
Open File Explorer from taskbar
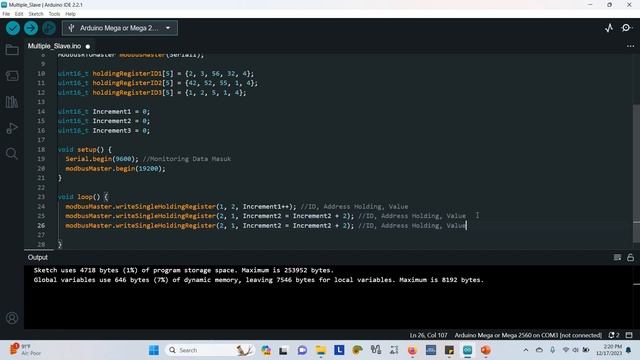[x=321, y=350]
